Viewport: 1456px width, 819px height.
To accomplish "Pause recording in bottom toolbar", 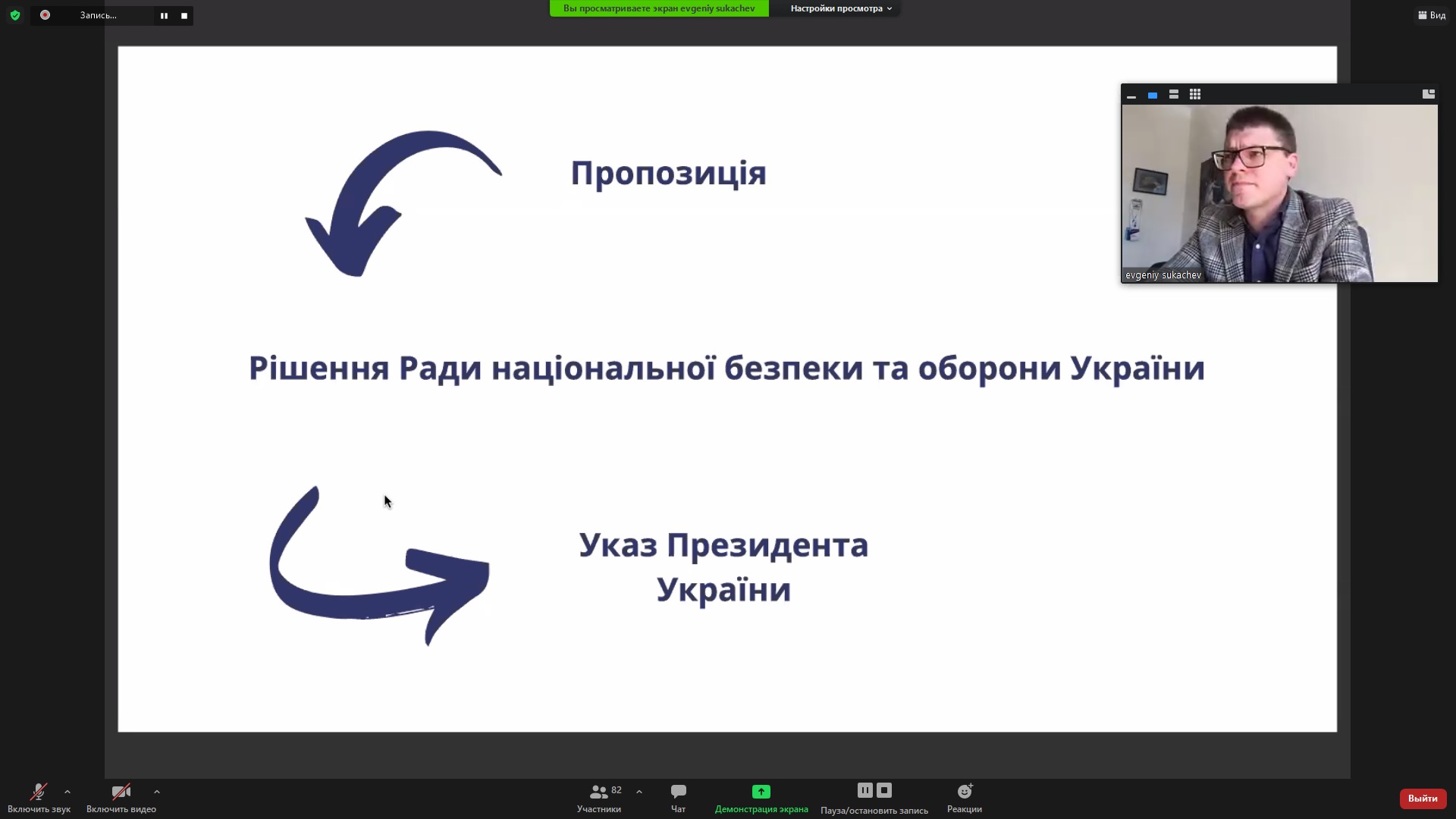I will [864, 790].
